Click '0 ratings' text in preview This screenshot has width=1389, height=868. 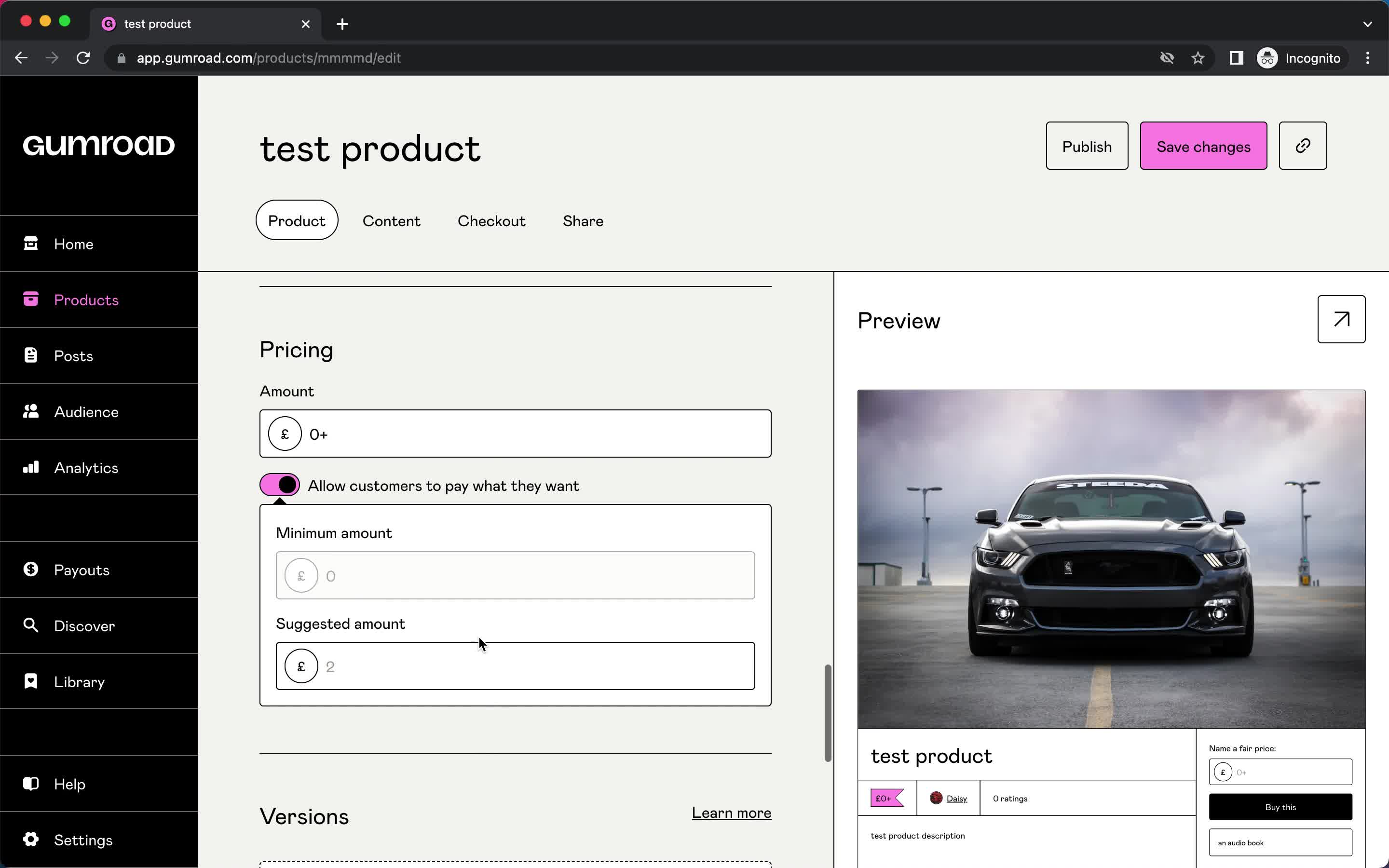(x=1010, y=799)
